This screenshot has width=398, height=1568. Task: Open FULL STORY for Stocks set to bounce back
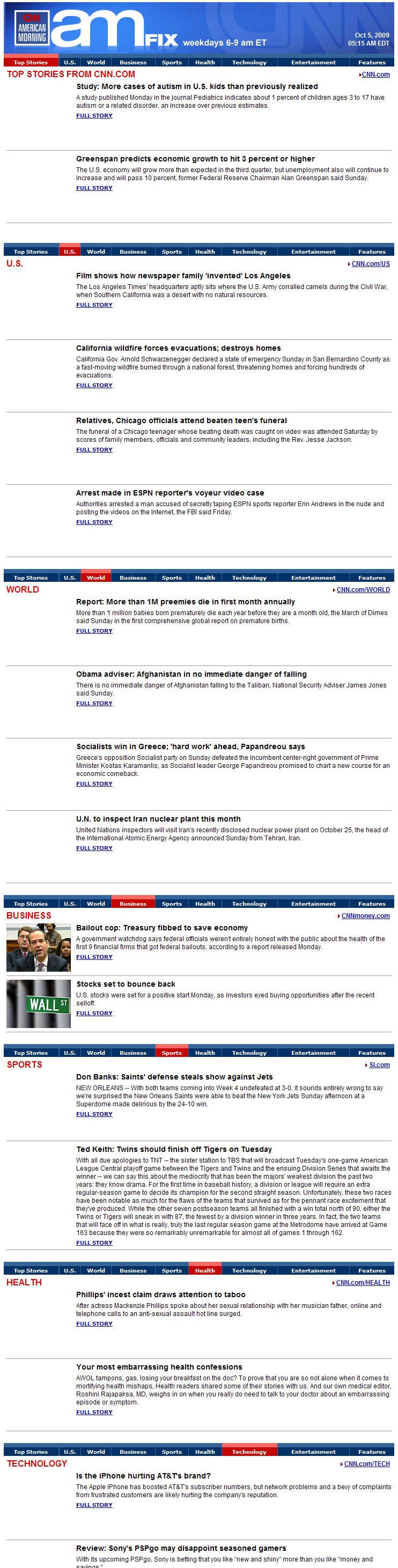(x=94, y=1014)
